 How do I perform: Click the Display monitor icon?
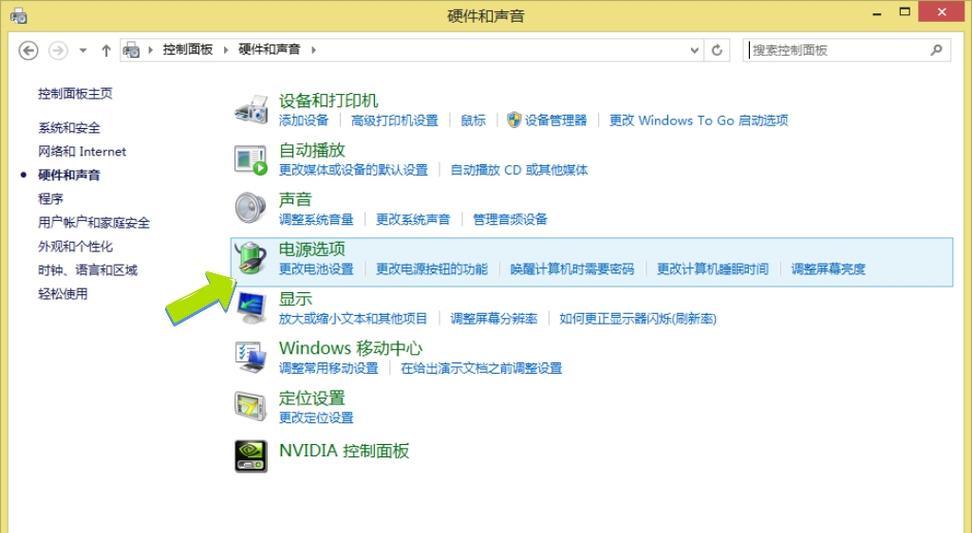(252, 308)
